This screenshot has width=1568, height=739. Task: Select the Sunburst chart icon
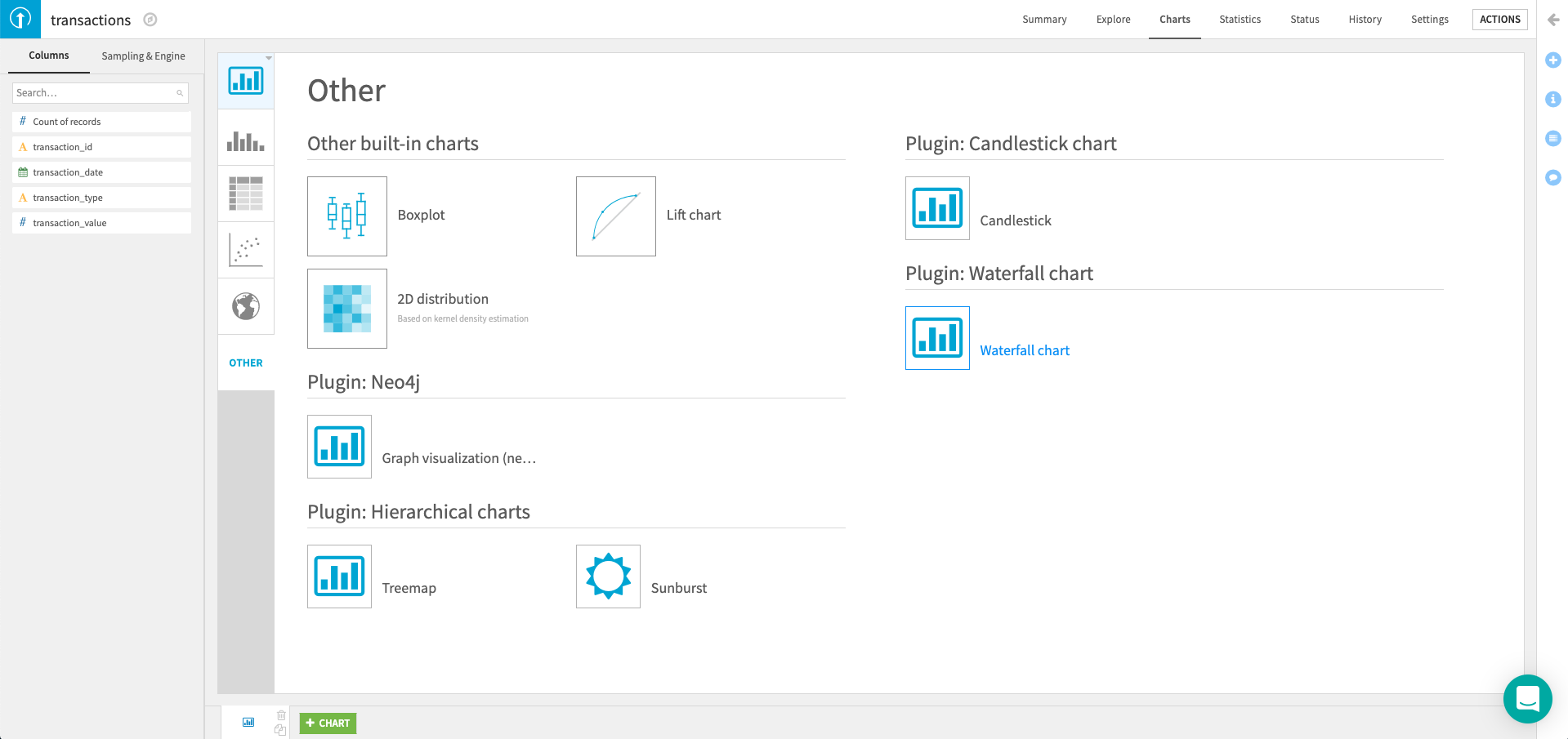608,577
